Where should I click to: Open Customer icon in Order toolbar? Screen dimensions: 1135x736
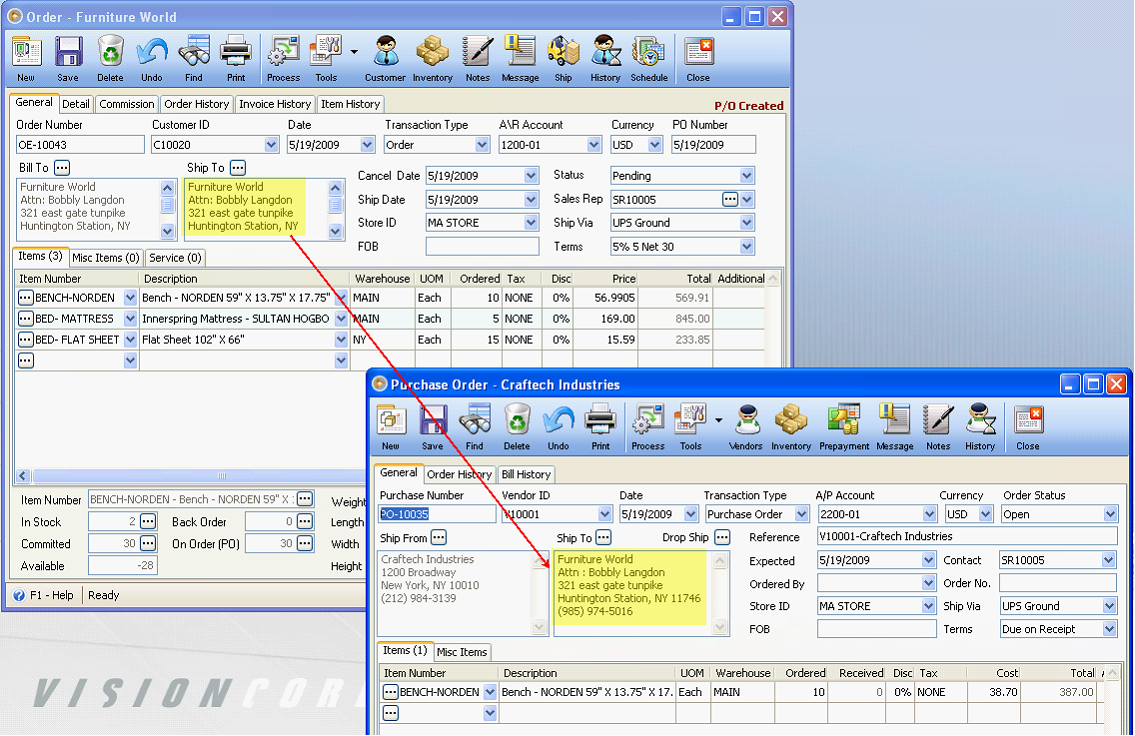[385, 59]
